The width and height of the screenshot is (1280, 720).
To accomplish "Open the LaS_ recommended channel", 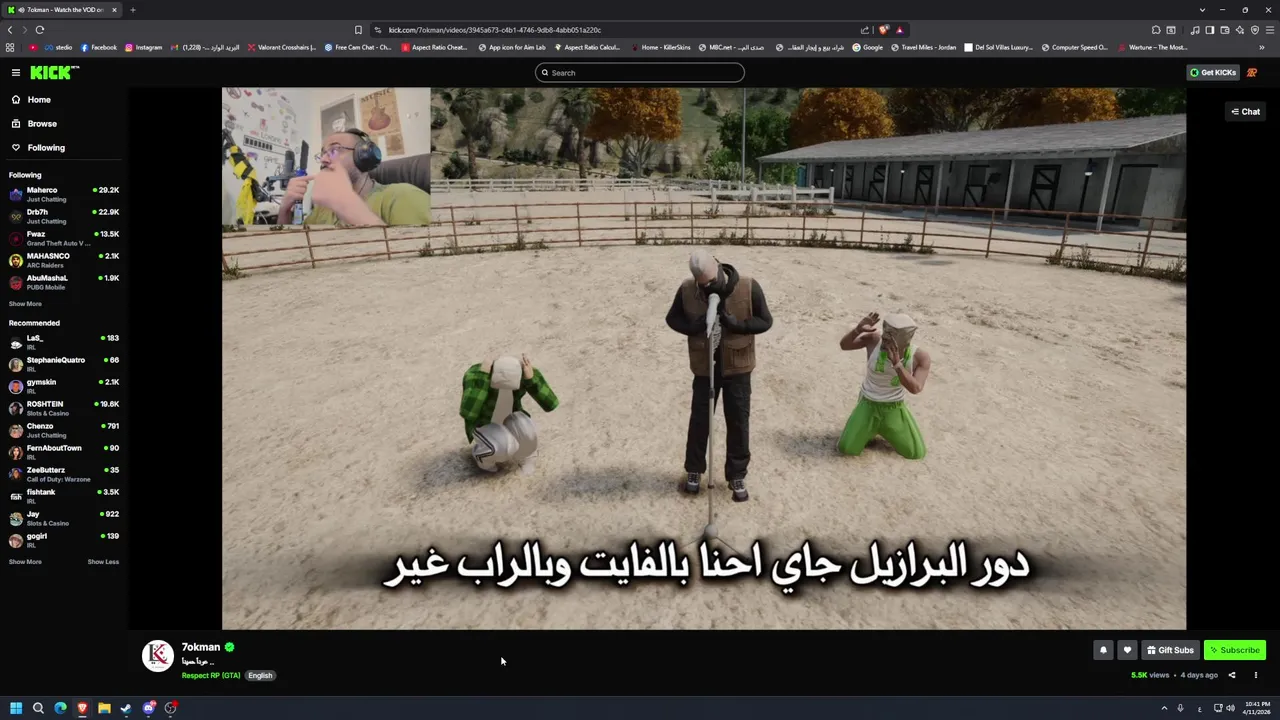I will tap(64, 342).
